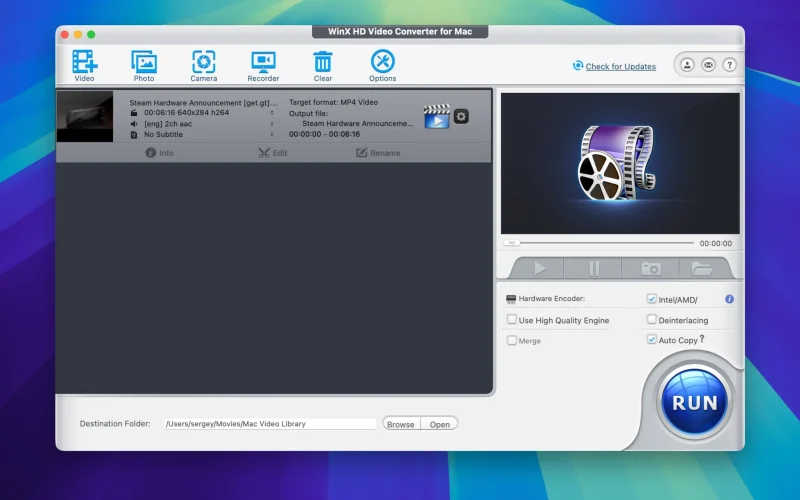This screenshot has width=800, height=500.
Task: Click Hardware Encoder info icon
Action: [730, 299]
